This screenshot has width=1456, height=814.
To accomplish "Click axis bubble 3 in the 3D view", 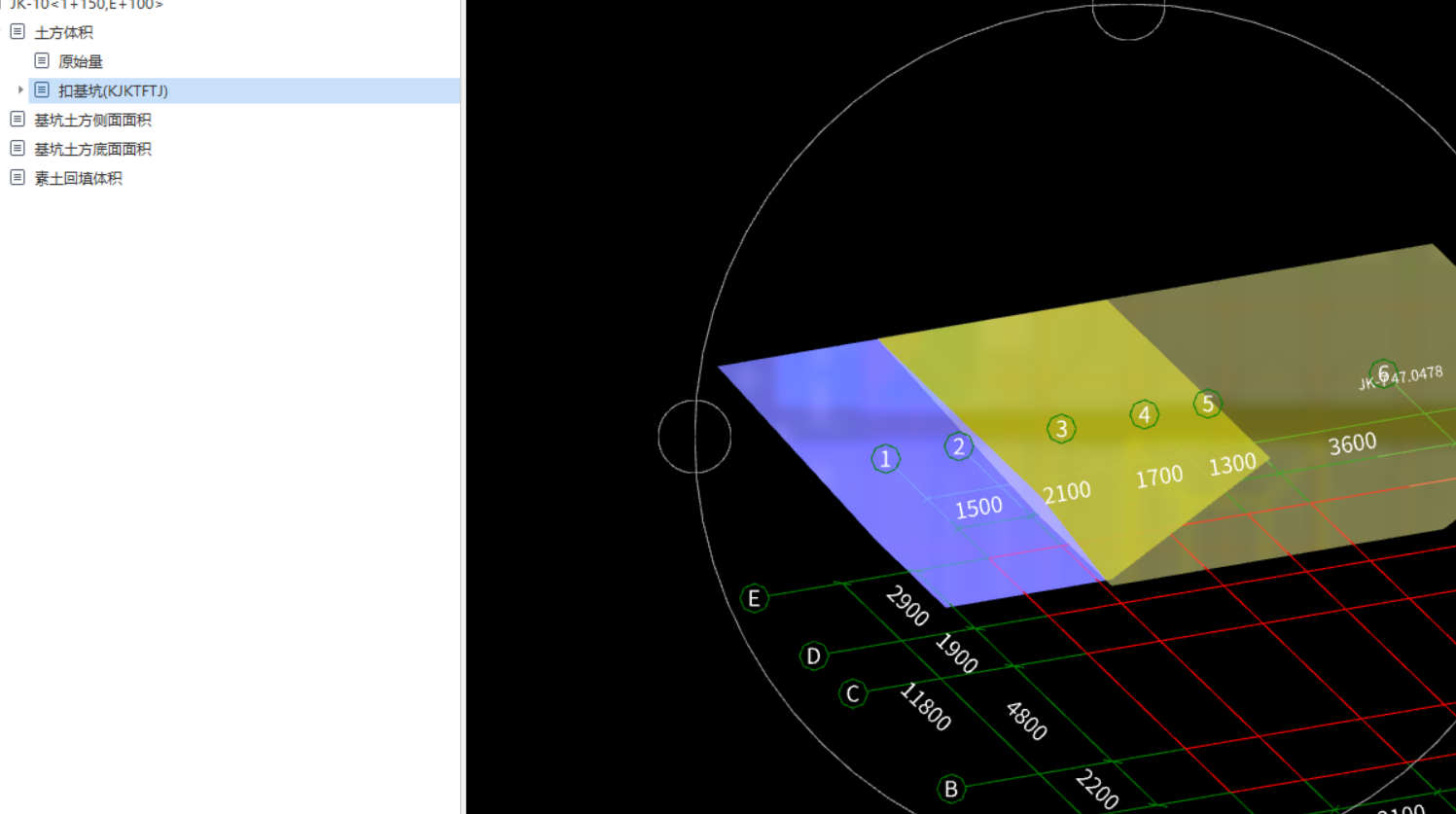I will (x=1061, y=429).
